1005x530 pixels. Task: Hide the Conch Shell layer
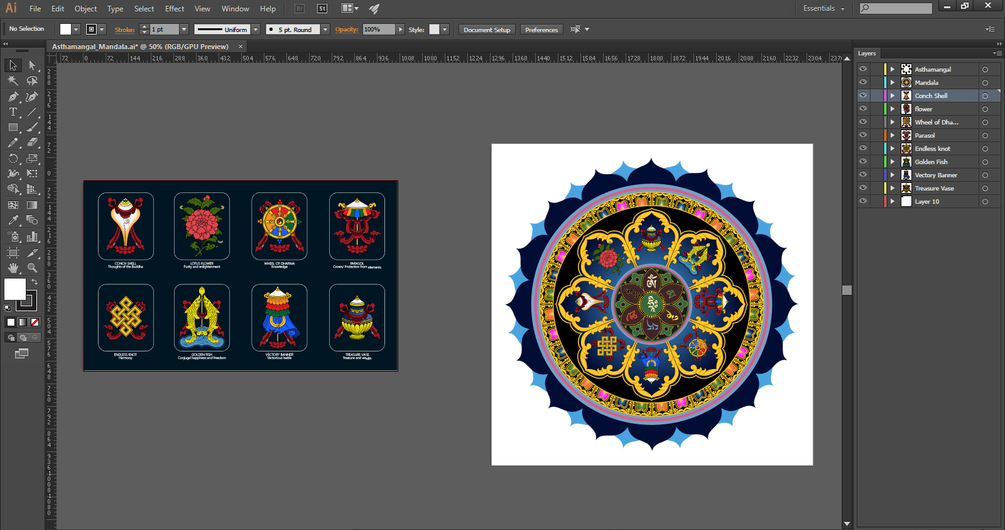coord(863,95)
